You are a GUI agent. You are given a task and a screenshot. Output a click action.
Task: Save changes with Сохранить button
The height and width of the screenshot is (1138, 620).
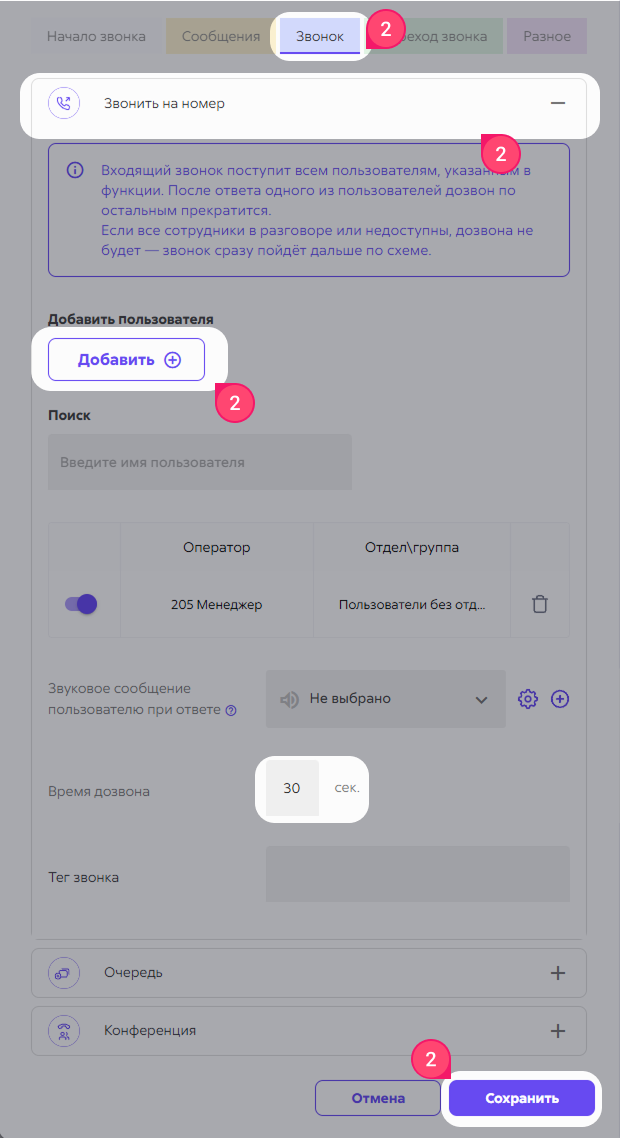coord(522,1098)
